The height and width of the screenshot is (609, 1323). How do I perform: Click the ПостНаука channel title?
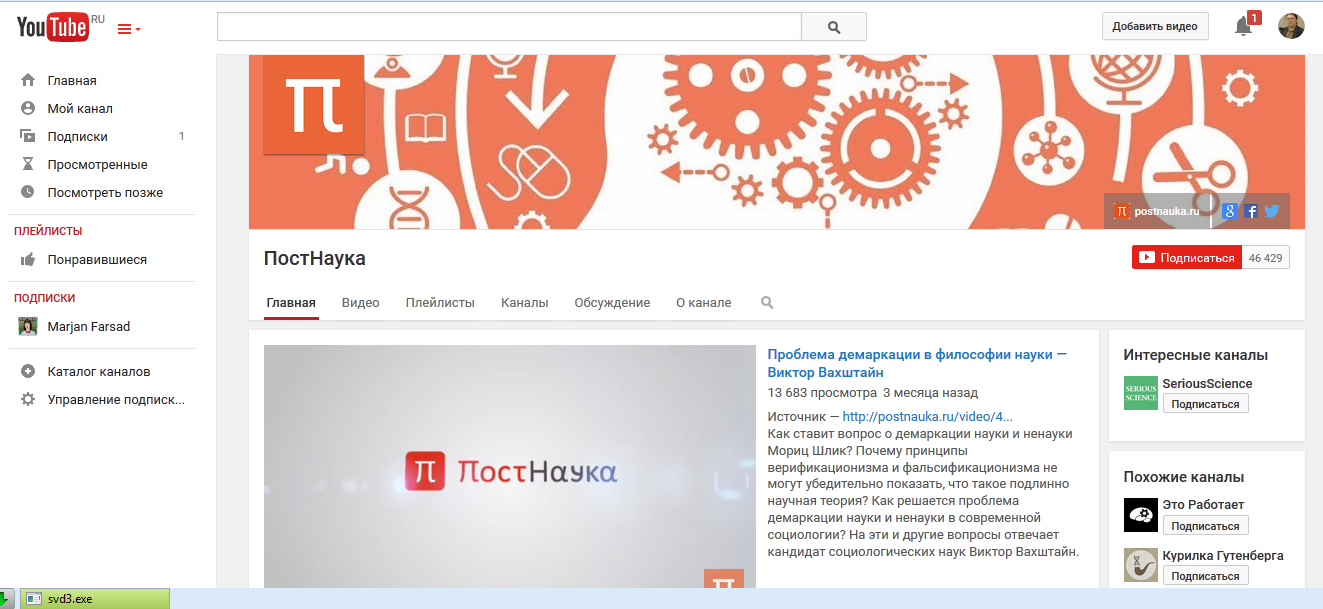[x=315, y=258]
